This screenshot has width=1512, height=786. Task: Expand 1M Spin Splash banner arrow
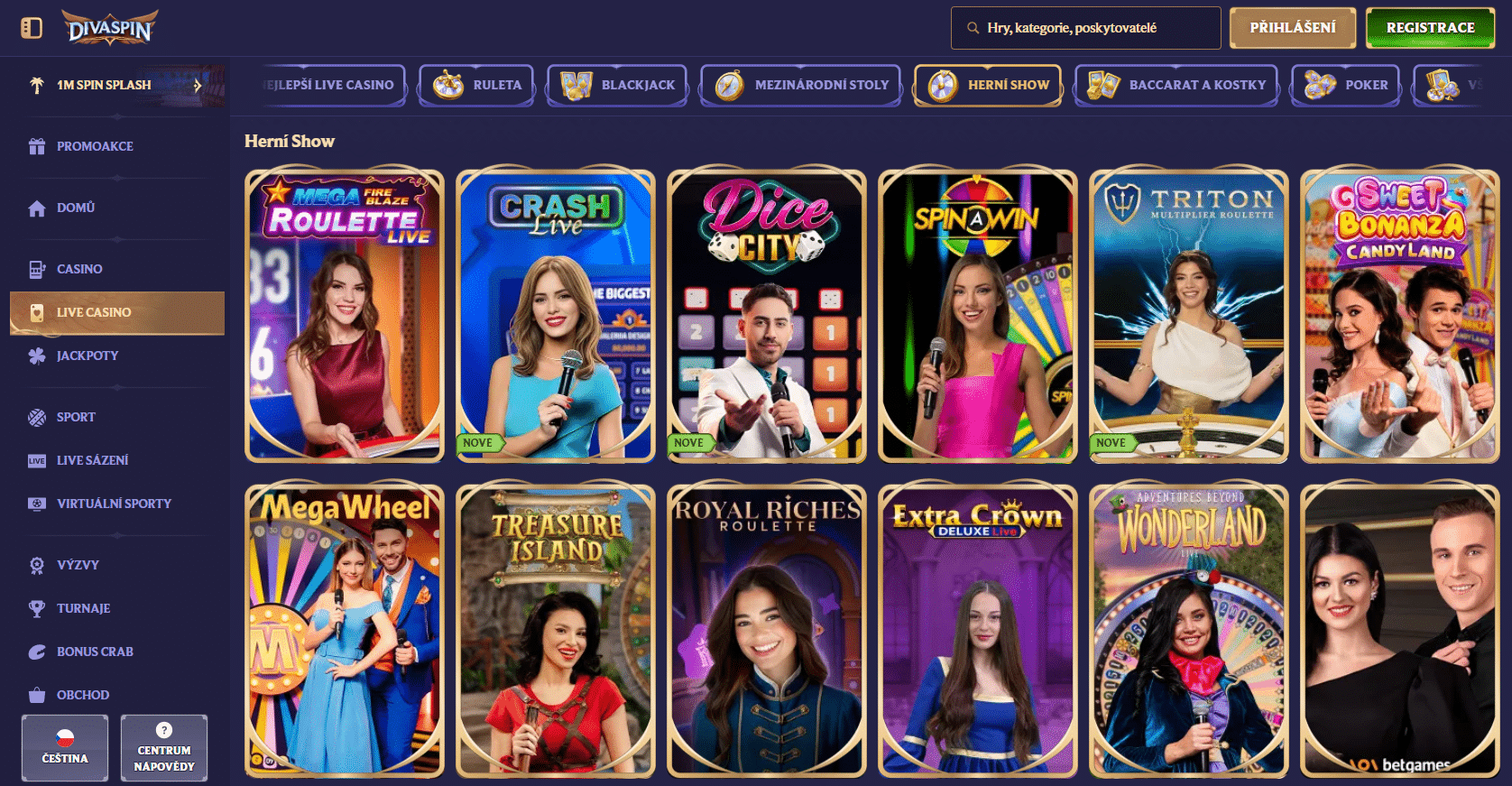click(198, 85)
